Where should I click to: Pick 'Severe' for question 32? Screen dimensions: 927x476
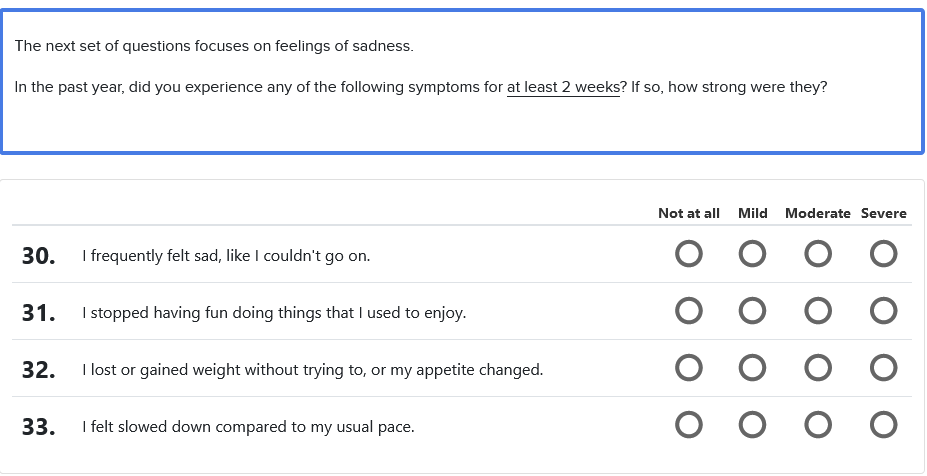(883, 369)
